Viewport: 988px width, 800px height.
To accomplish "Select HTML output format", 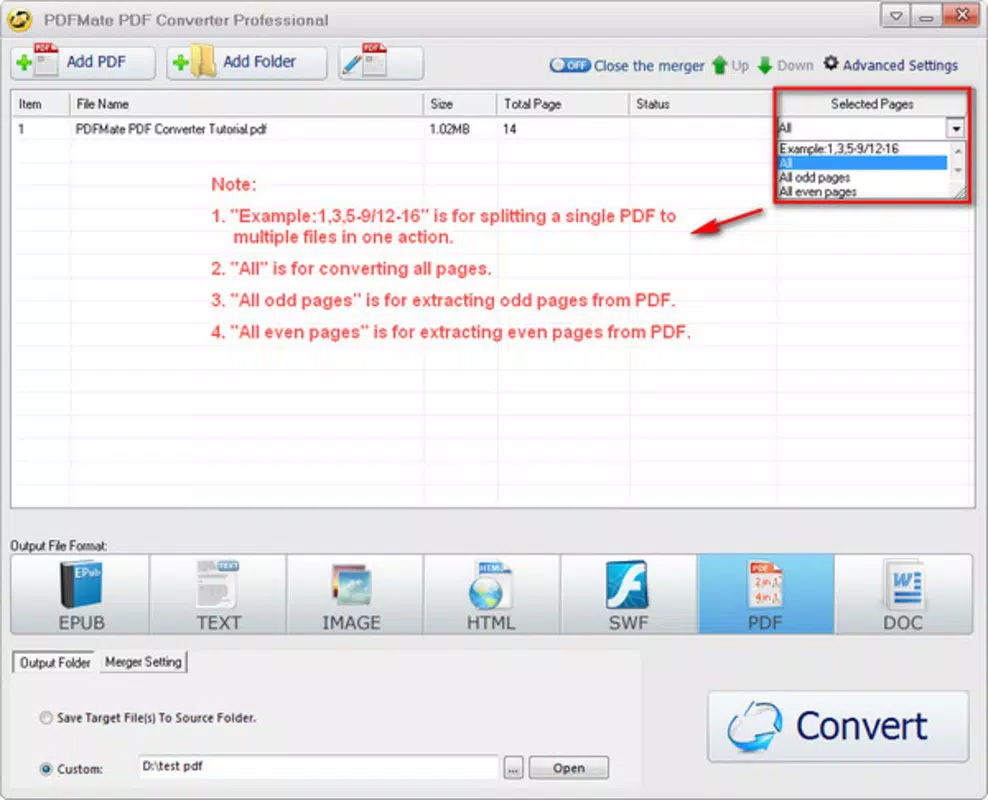I will coord(492,594).
